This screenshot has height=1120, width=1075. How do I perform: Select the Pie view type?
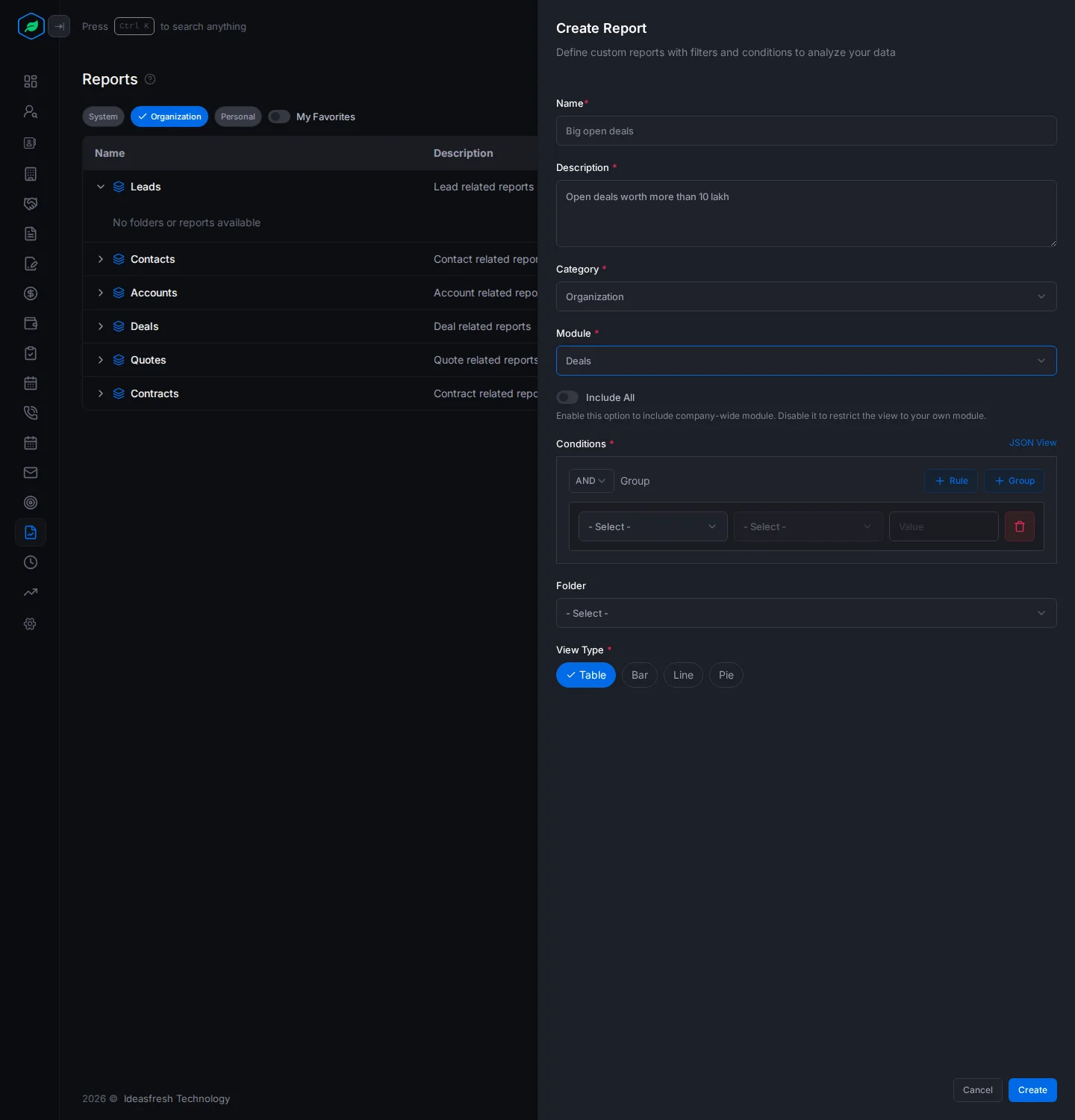click(x=726, y=675)
